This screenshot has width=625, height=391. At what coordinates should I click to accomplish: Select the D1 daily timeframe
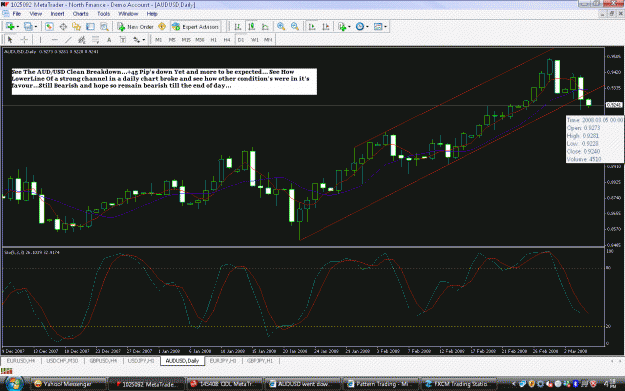tap(241, 40)
